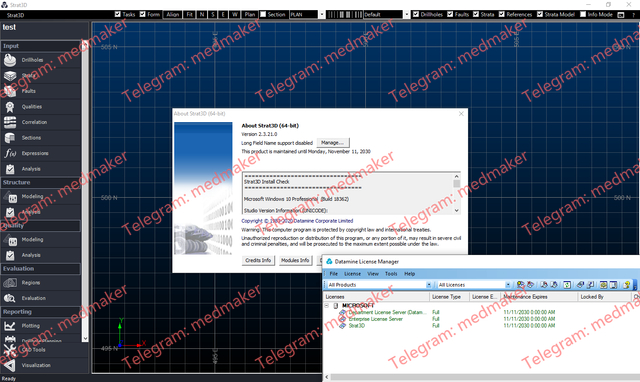
Task: Open the Sections tool
Action: click(x=40, y=138)
